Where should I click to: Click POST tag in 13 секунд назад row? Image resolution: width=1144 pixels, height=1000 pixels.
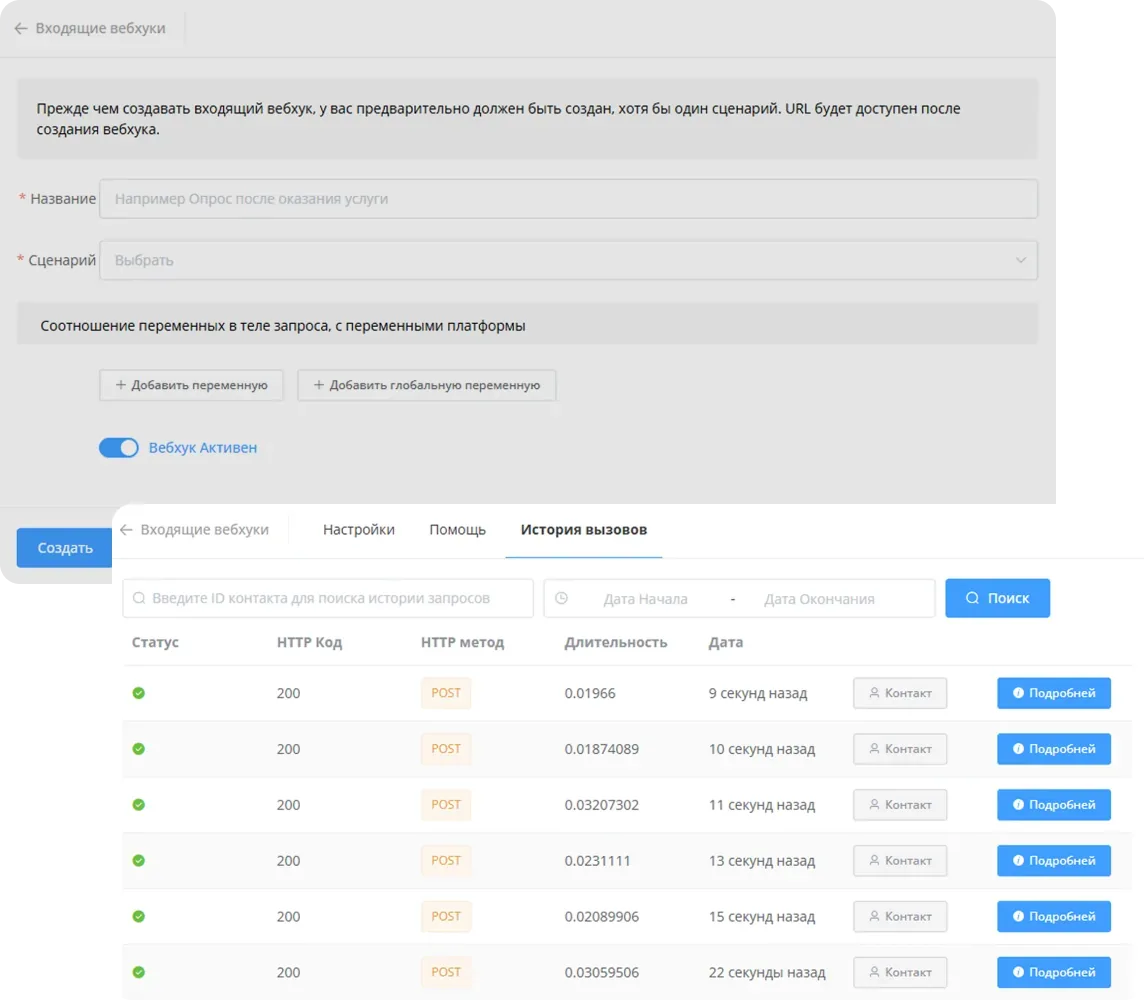coord(446,861)
